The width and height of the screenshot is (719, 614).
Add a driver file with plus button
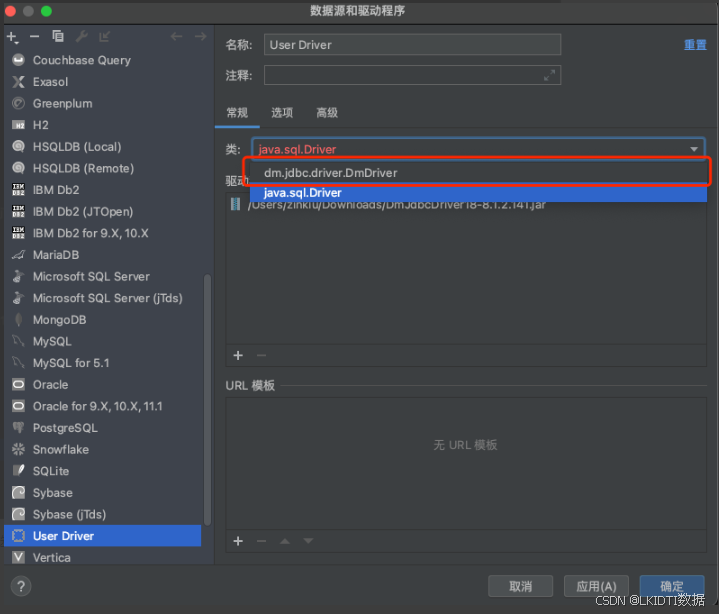(238, 355)
